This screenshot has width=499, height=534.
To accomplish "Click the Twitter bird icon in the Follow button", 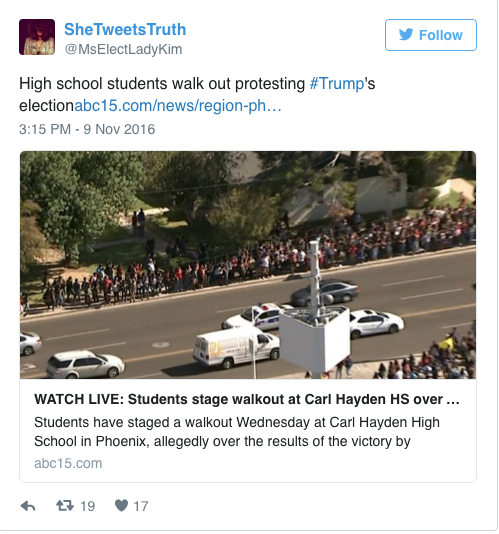I will pyautogui.click(x=406, y=35).
